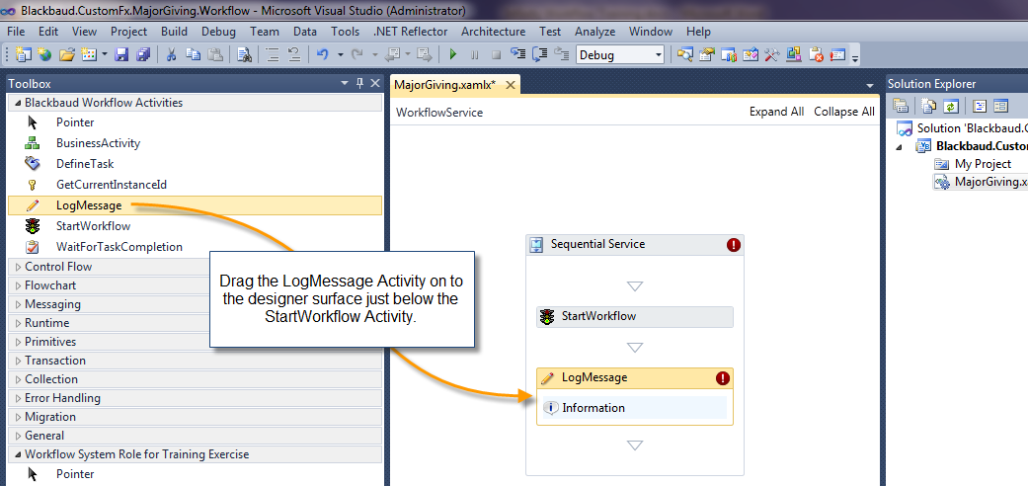Expand the Control Flow toolbox group
Image resolution: width=1028 pixels, height=486 pixels.
coord(58,267)
